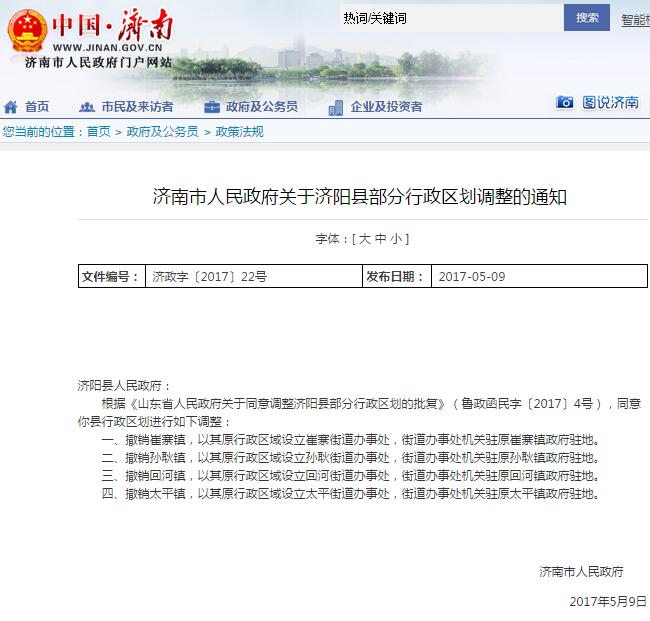Click the building icon beside 政府及公务员
This screenshot has width=650, height=621.
212,107
